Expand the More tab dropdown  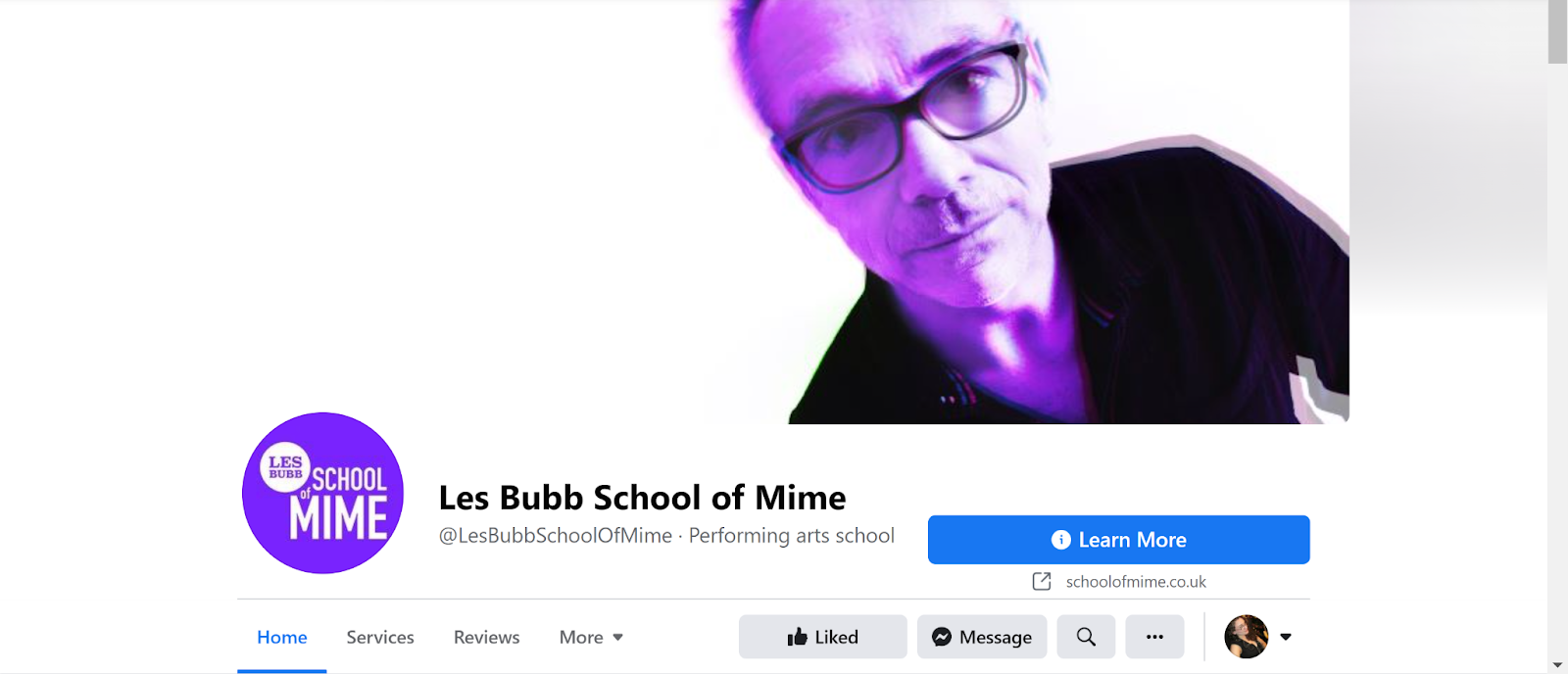pos(591,637)
